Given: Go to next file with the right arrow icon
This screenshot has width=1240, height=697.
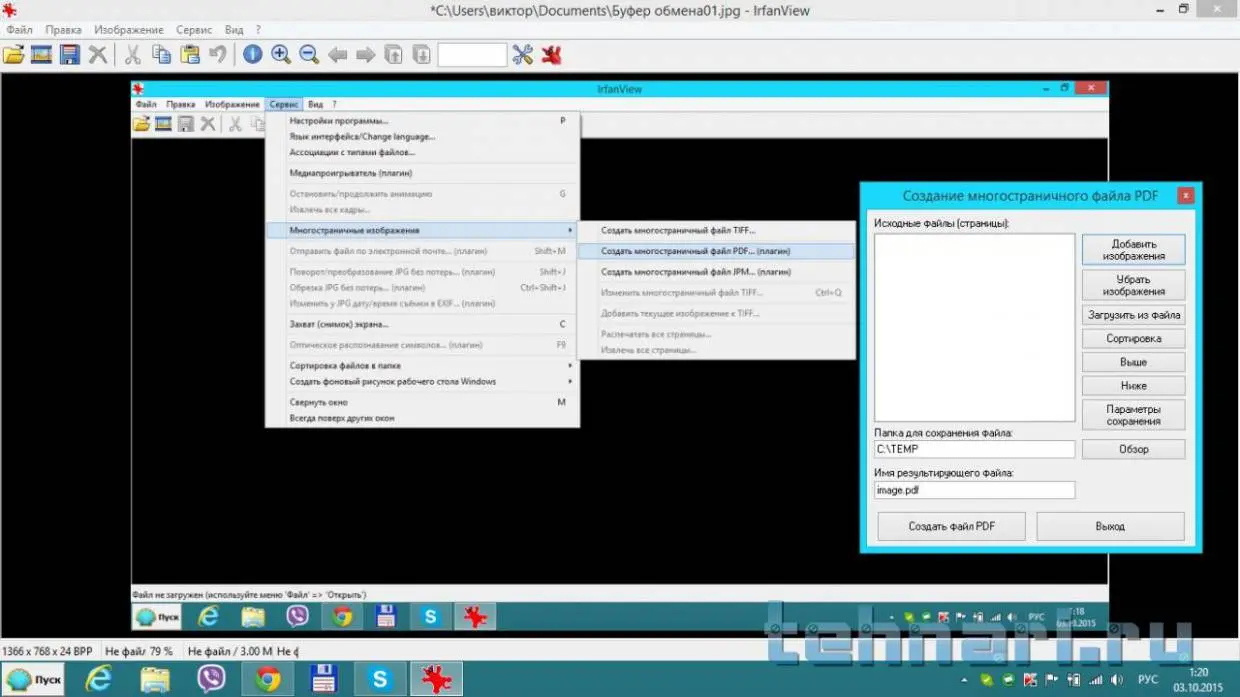Looking at the screenshot, I should [x=366, y=54].
